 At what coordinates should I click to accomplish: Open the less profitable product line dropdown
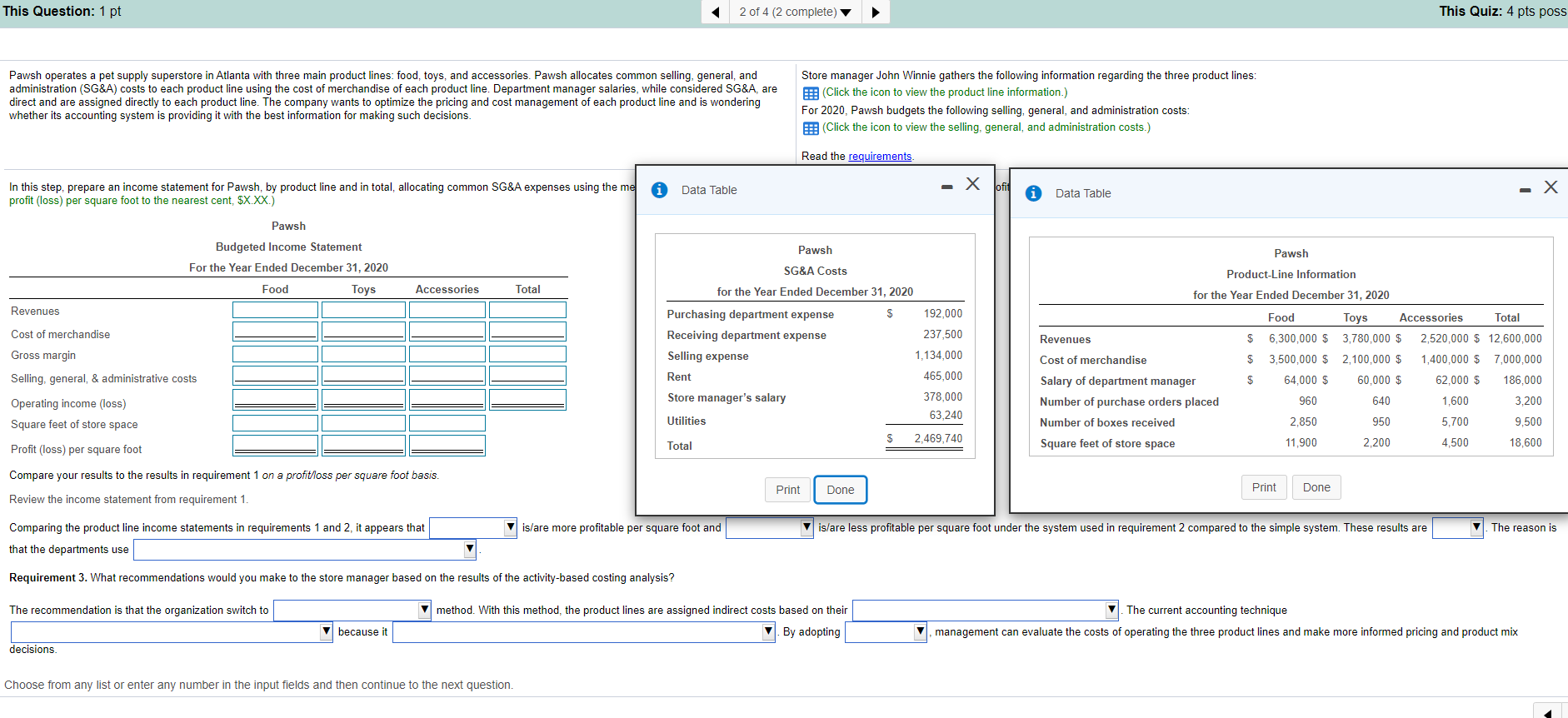pyautogui.click(x=770, y=527)
